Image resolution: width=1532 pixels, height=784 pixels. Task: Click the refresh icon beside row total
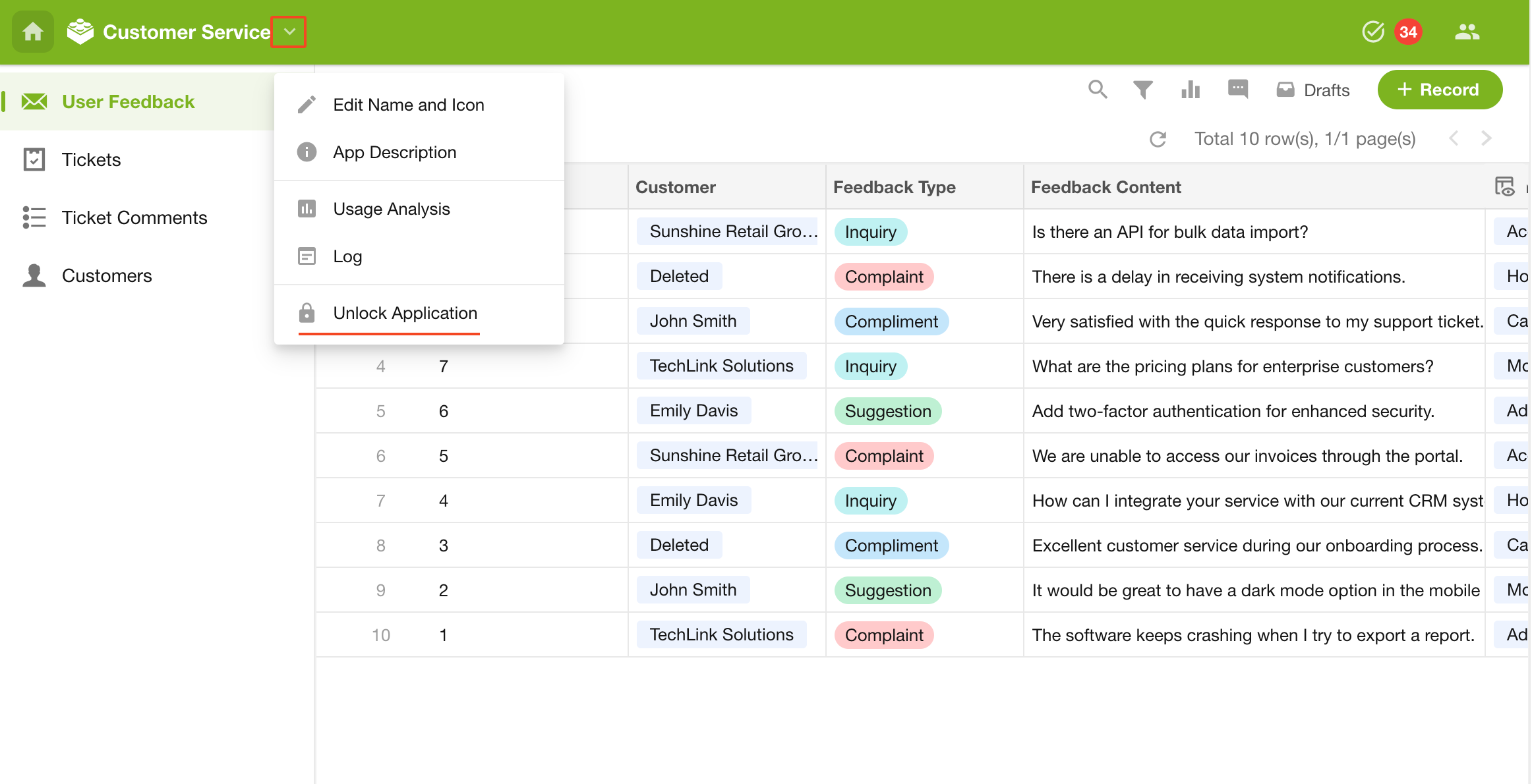coord(1158,139)
